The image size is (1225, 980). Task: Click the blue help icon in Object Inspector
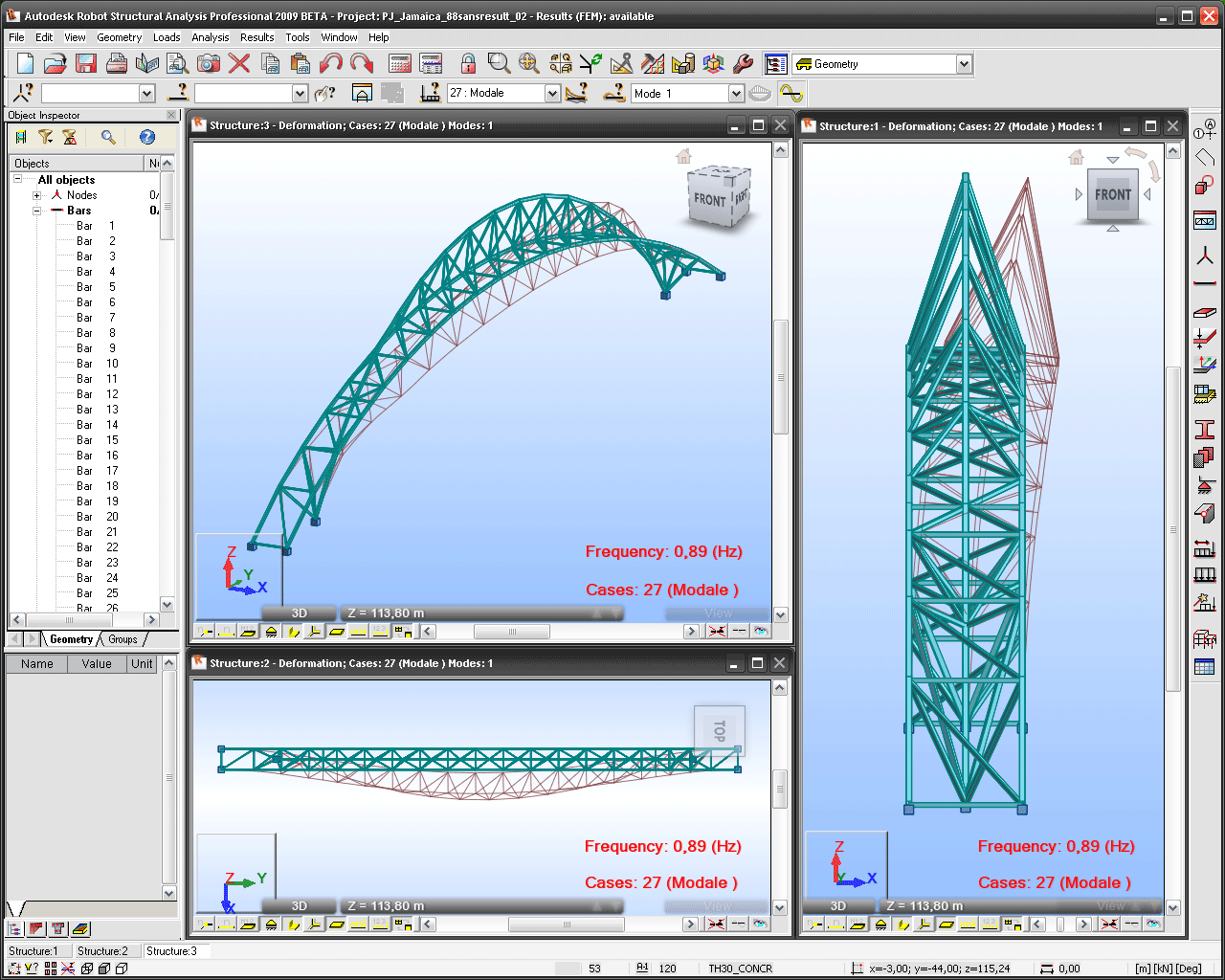pyautogui.click(x=146, y=138)
